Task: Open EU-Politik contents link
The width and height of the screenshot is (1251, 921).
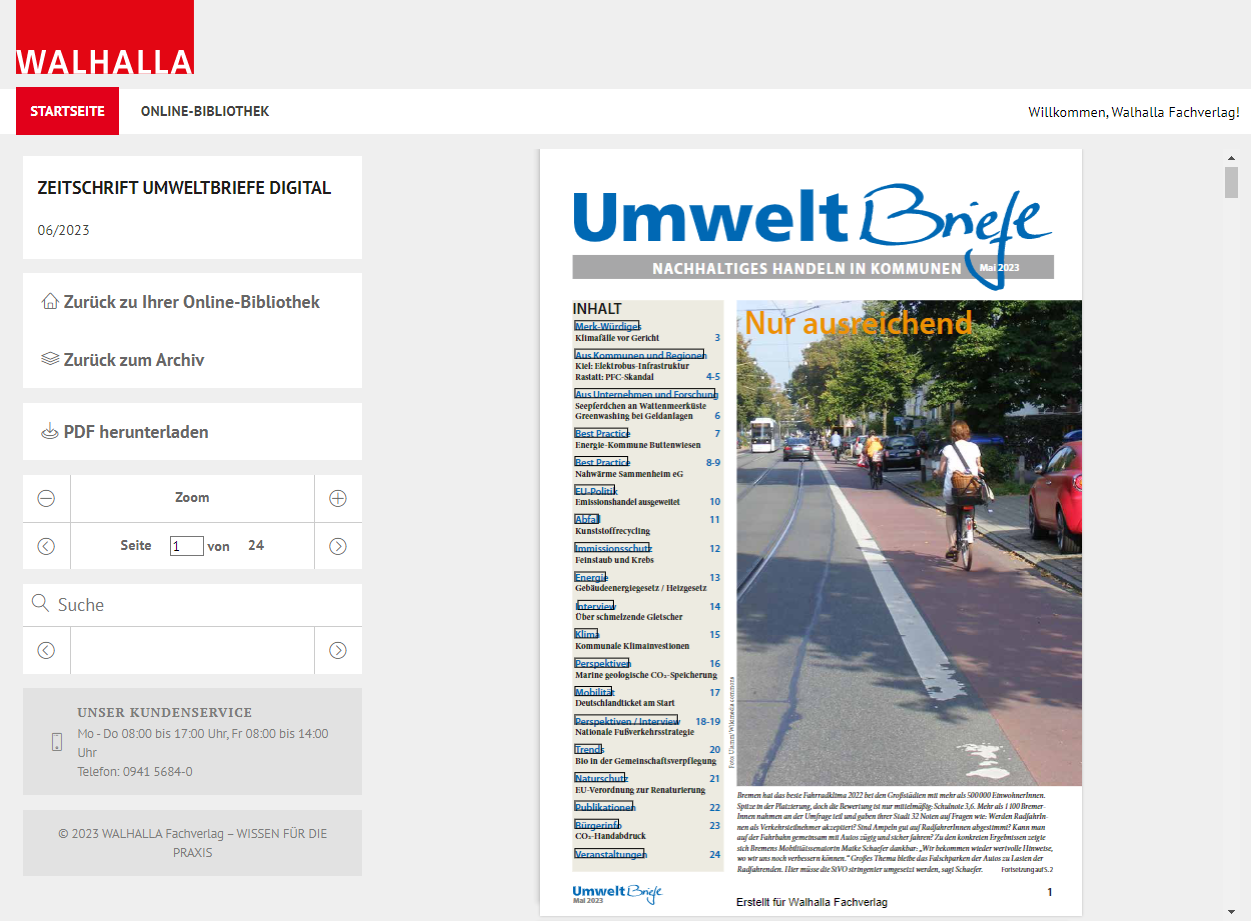Action: pyautogui.click(x=596, y=491)
